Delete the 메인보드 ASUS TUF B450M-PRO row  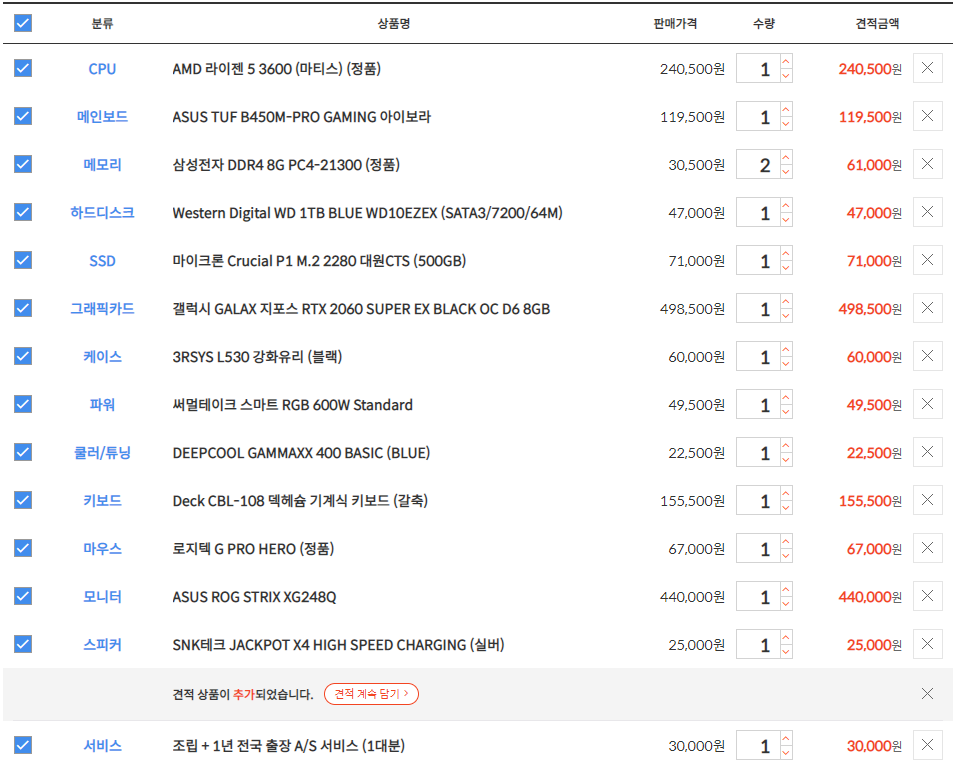pyautogui.click(x=927, y=116)
